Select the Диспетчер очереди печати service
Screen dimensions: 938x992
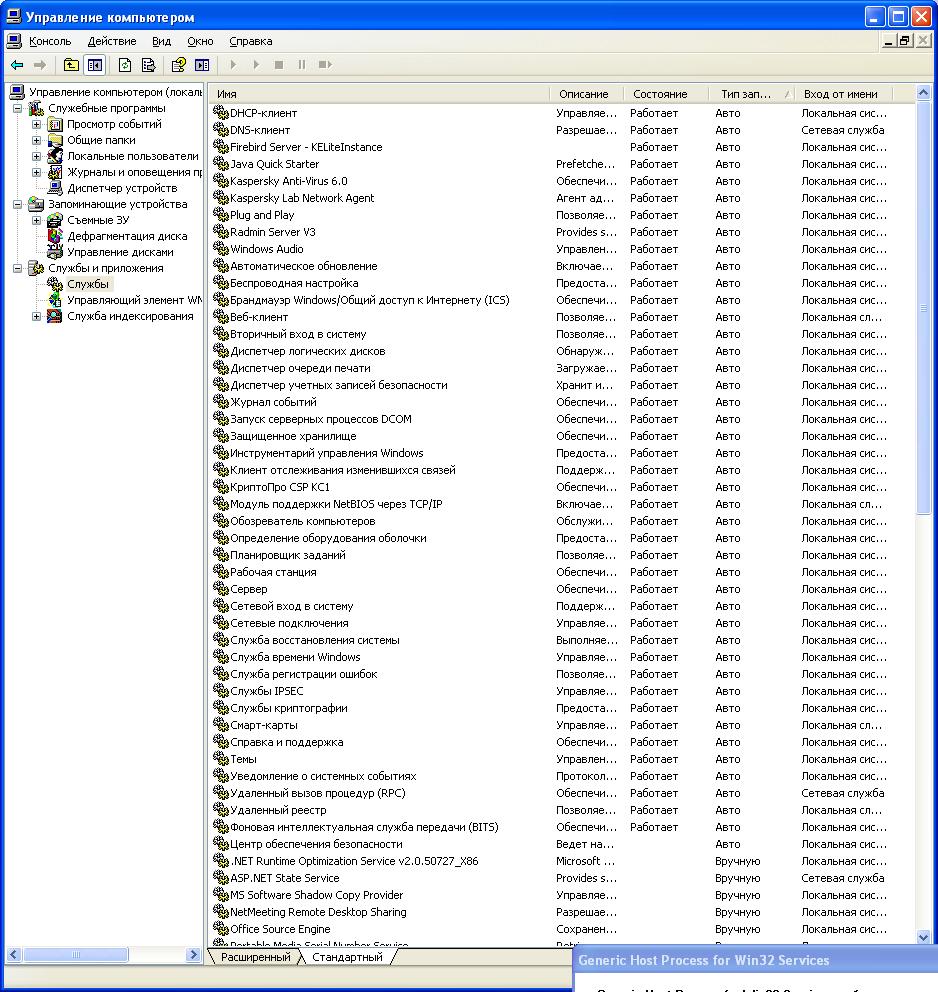(300, 368)
